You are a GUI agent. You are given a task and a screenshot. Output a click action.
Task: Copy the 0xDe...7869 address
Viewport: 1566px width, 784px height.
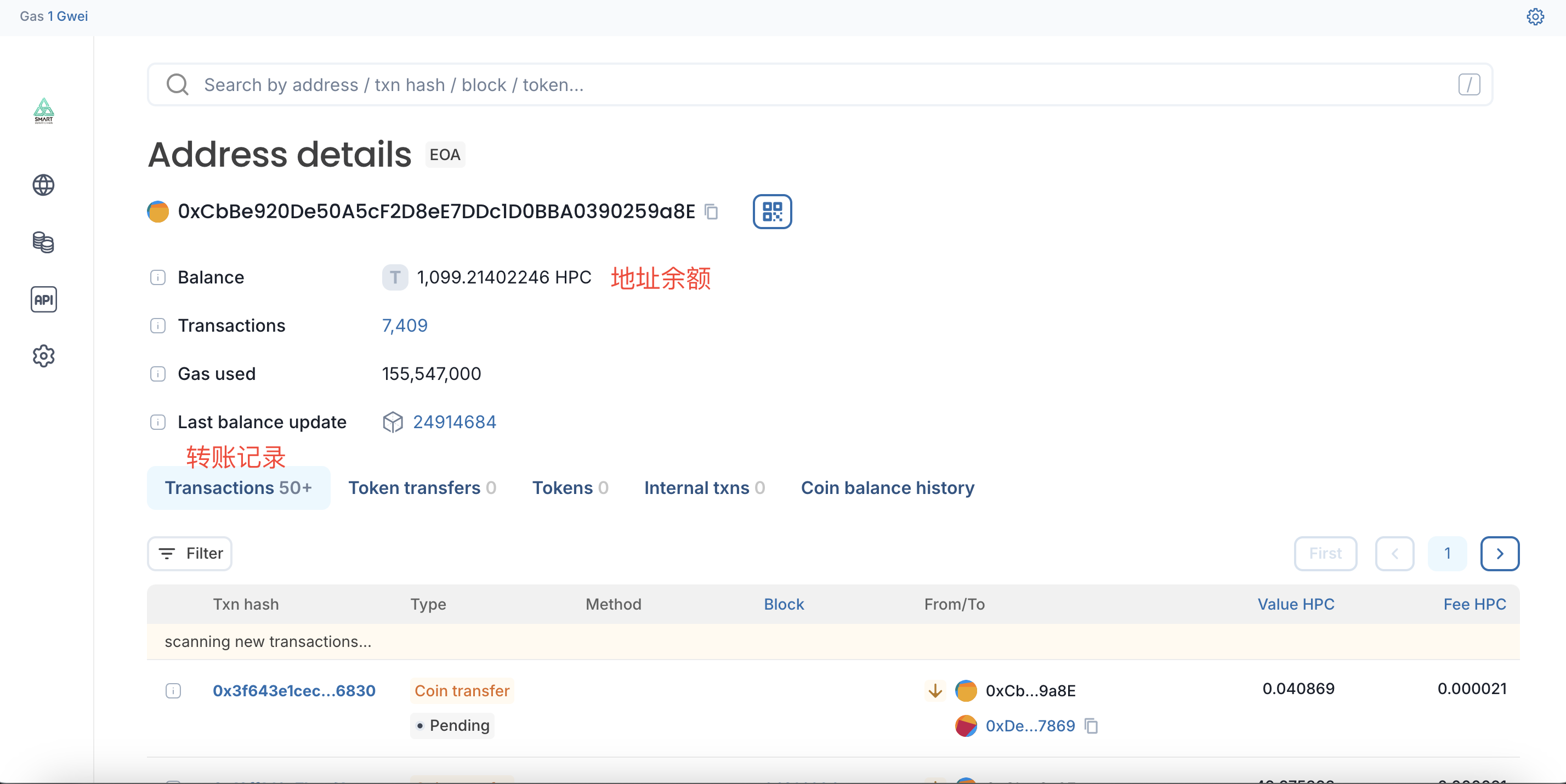tap(1091, 726)
